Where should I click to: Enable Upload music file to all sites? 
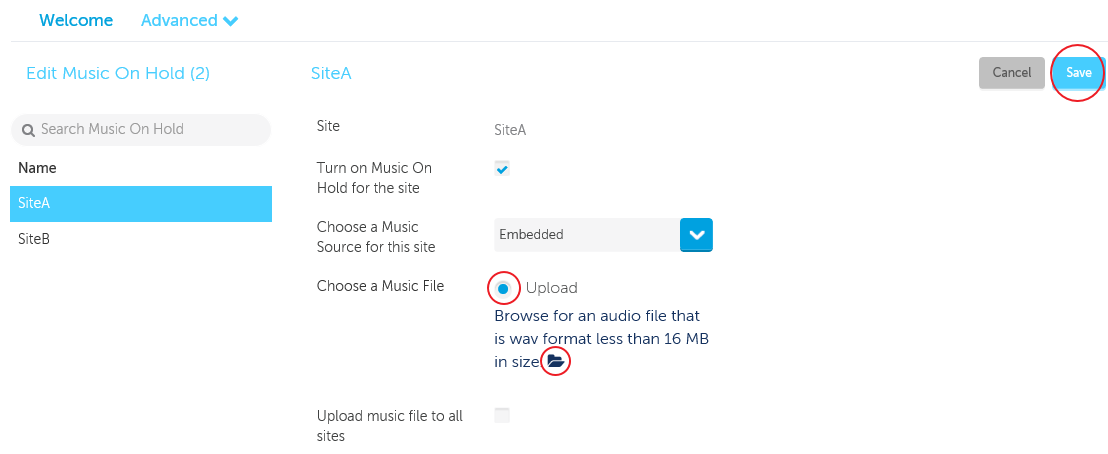point(502,415)
